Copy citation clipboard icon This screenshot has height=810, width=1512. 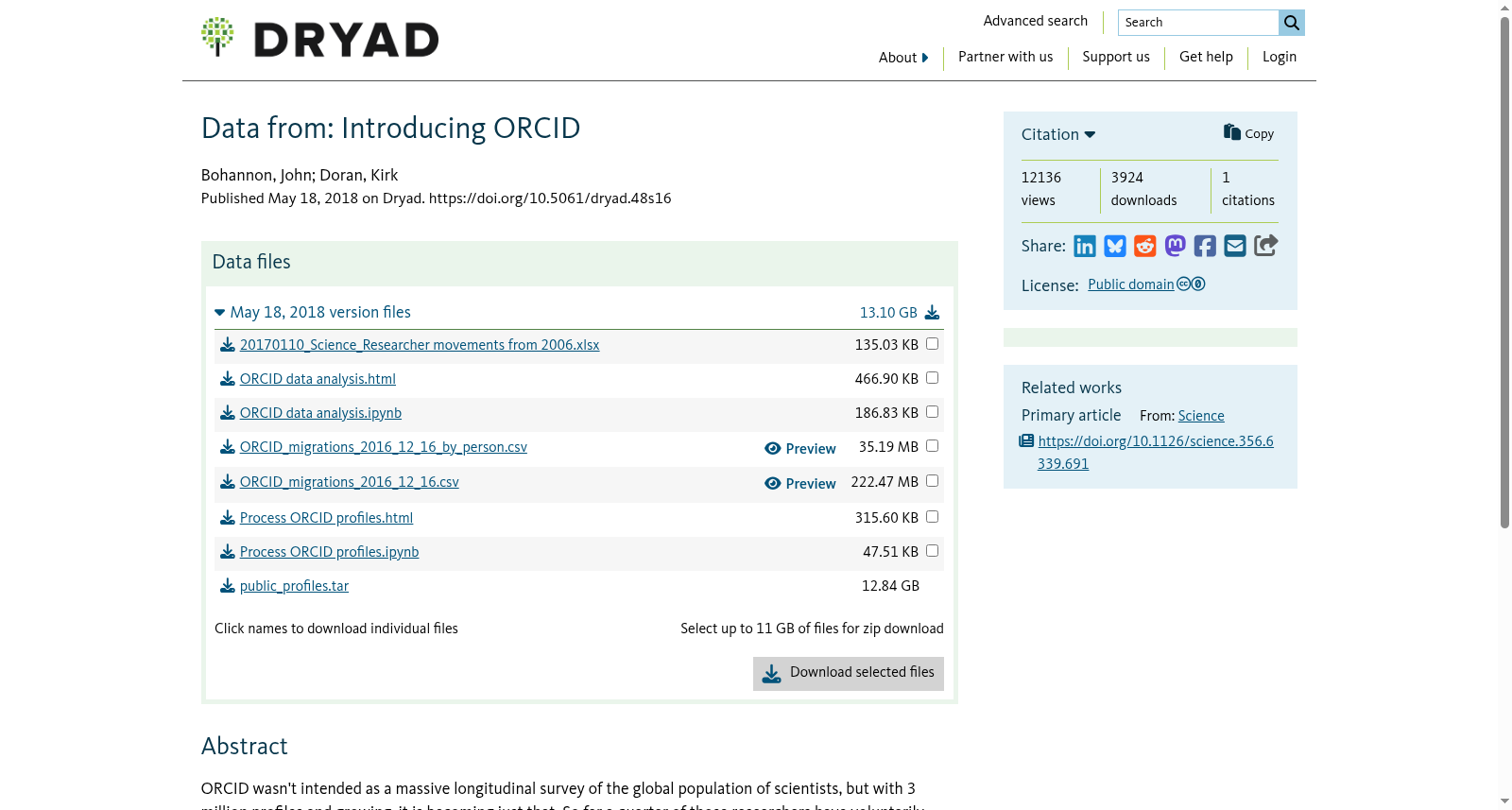1231,132
